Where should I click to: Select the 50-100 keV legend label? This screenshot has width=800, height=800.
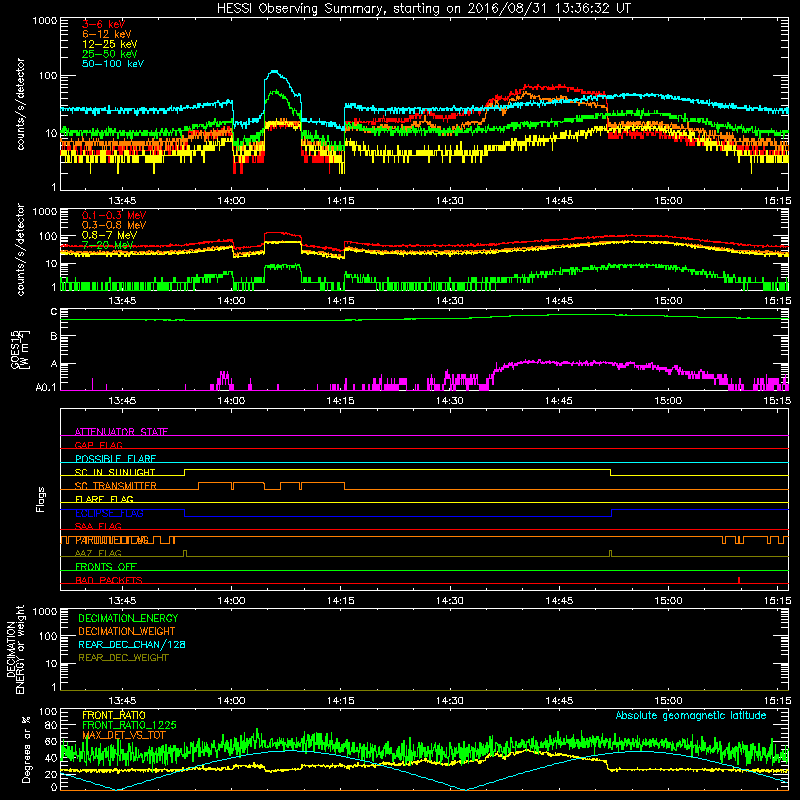113,64
